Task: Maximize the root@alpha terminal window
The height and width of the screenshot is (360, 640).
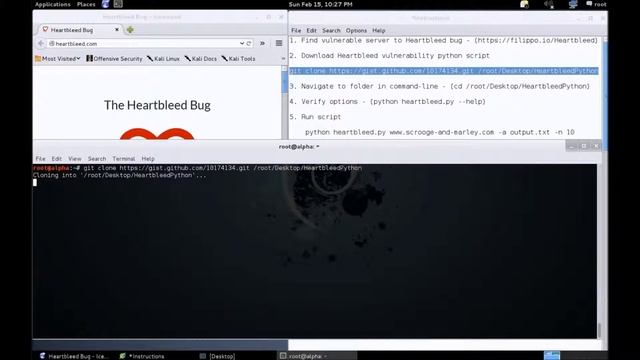Action: (584, 146)
